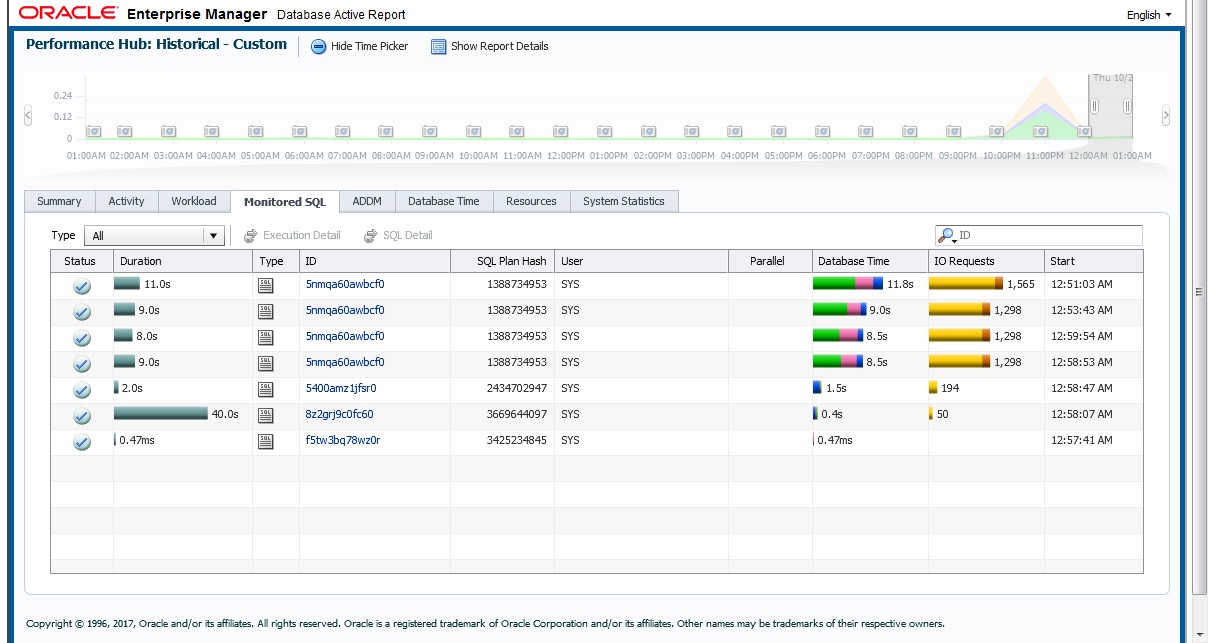Sort by the Database Time column header

pyautogui.click(x=853, y=261)
